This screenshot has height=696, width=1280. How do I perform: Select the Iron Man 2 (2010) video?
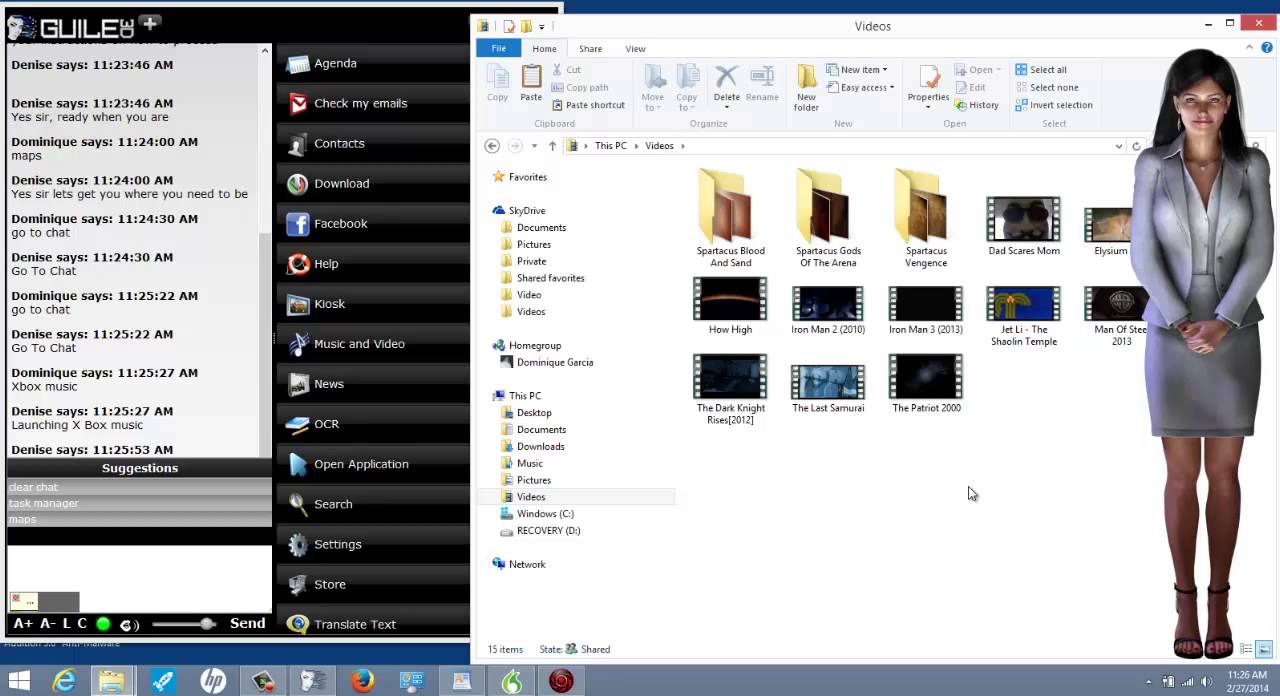tap(828, 310)
